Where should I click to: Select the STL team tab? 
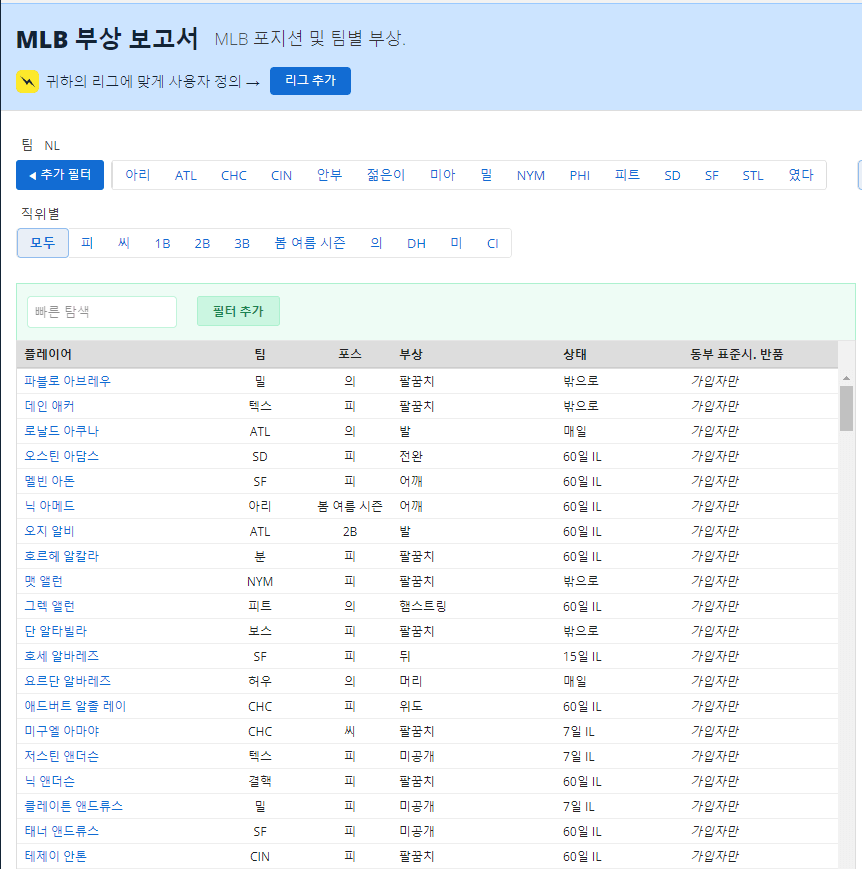752,175
